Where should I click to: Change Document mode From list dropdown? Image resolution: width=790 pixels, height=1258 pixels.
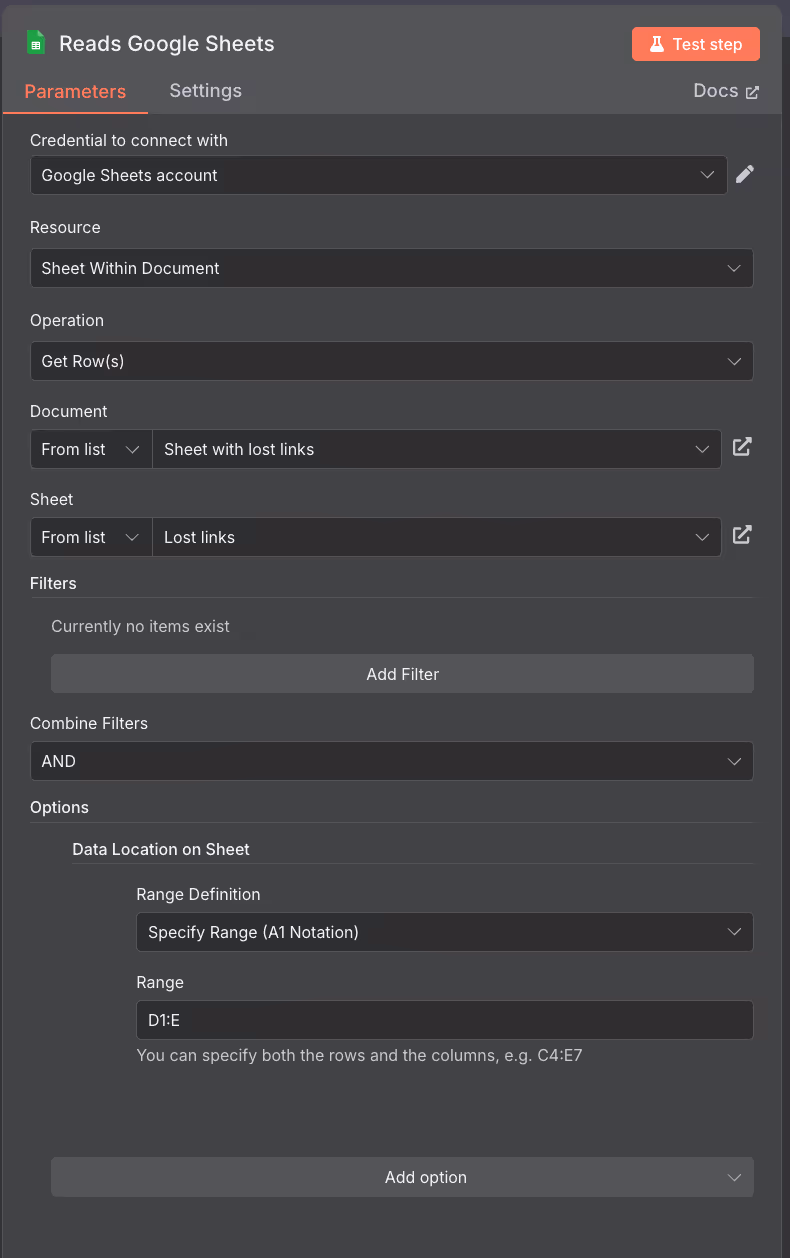click(x=91, y=449)
